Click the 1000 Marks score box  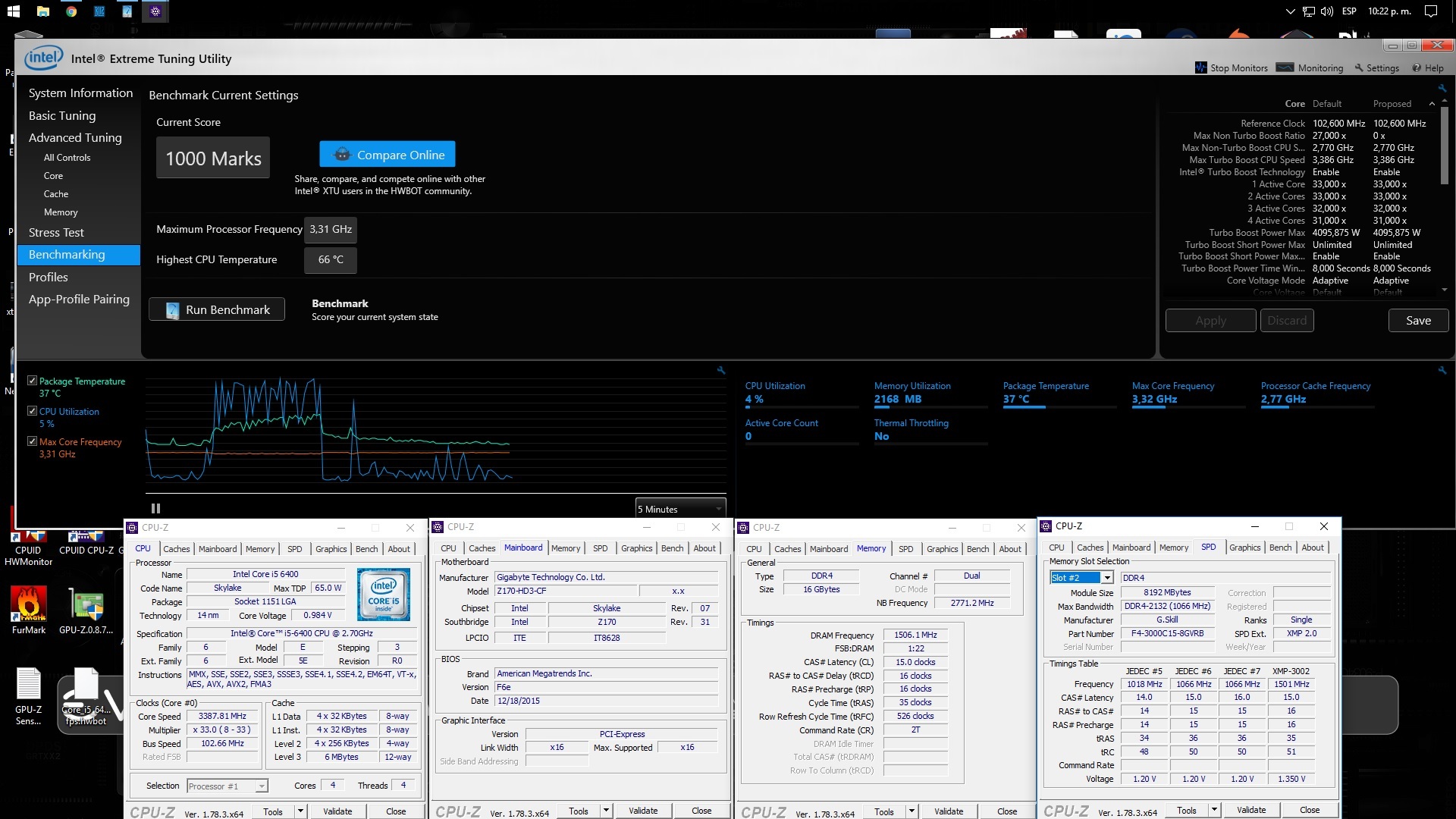[x=213, y=158]
